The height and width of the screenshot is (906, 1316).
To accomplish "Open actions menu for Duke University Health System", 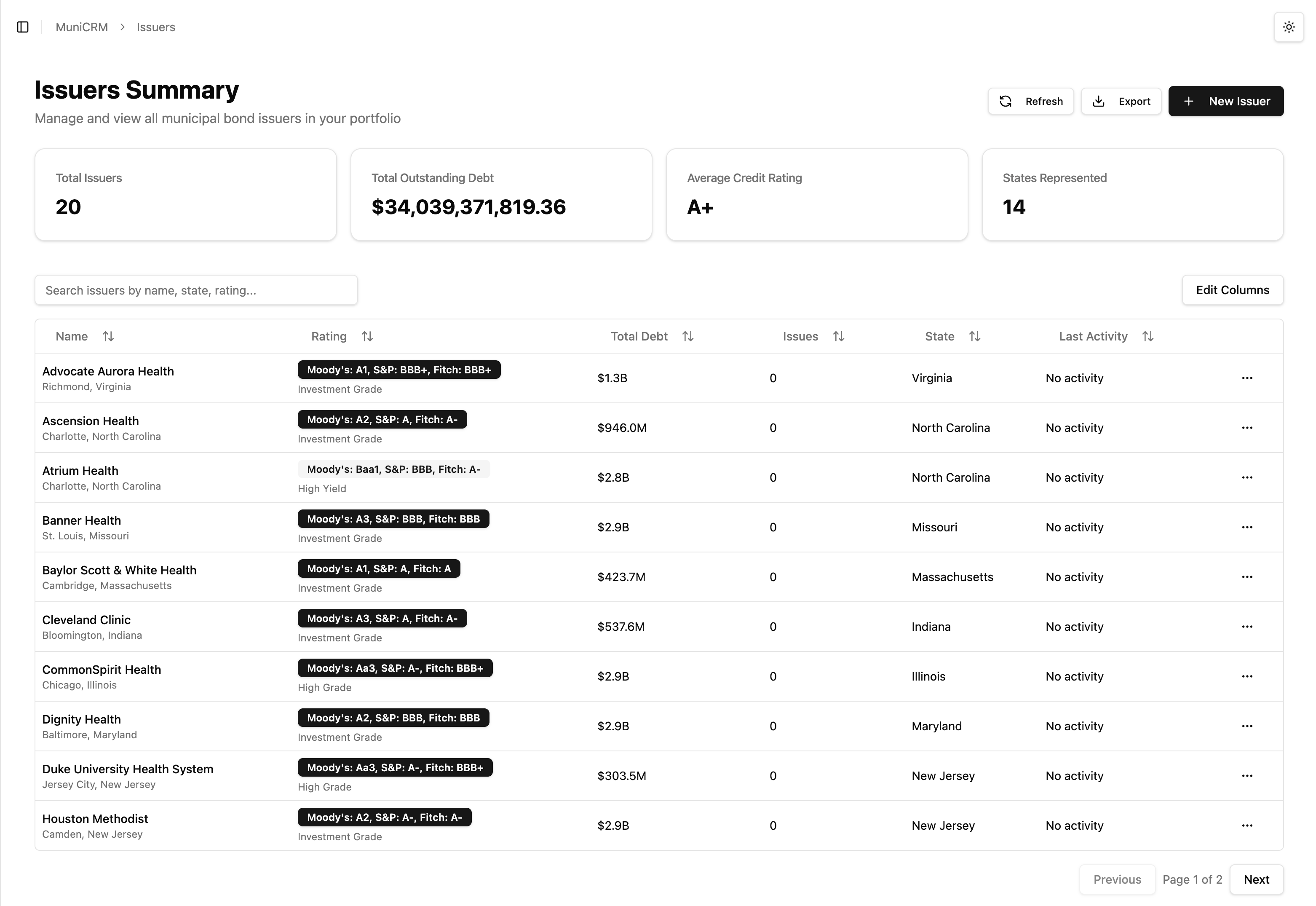I will point(1247,776).
